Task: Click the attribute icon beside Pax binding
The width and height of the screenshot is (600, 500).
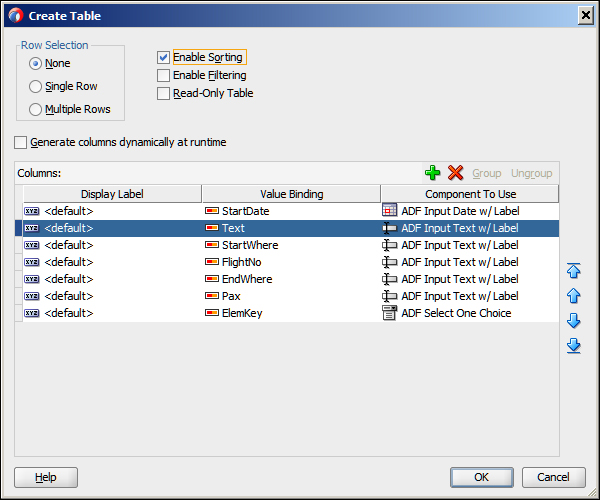Action: click(212, 296)
